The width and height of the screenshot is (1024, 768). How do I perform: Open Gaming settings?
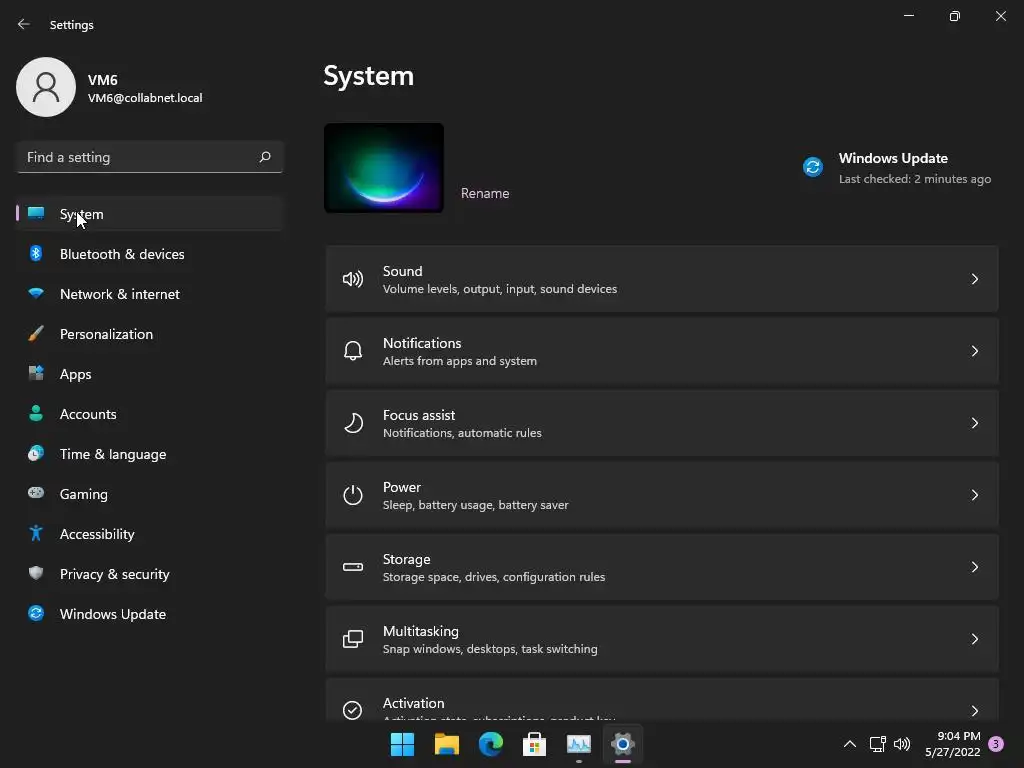150,494
